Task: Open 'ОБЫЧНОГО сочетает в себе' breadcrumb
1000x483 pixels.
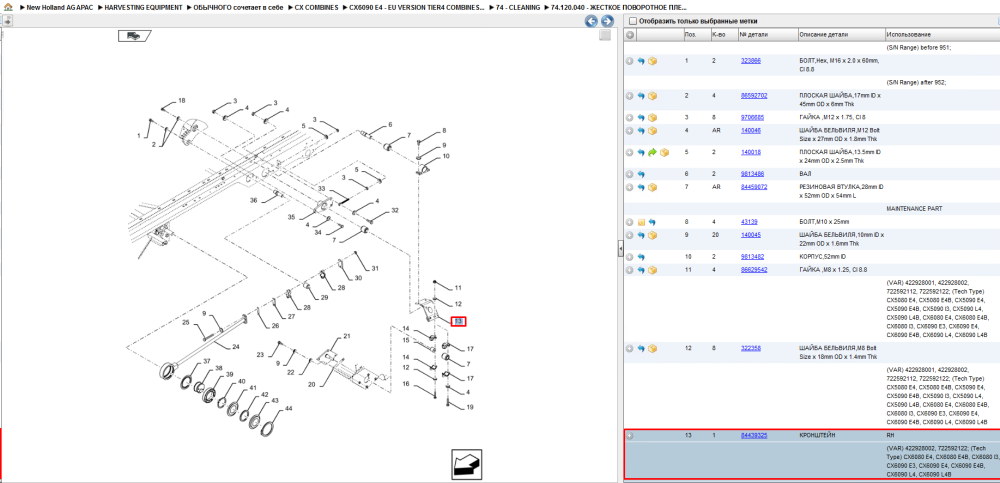Action: click(x=239, y=7)
